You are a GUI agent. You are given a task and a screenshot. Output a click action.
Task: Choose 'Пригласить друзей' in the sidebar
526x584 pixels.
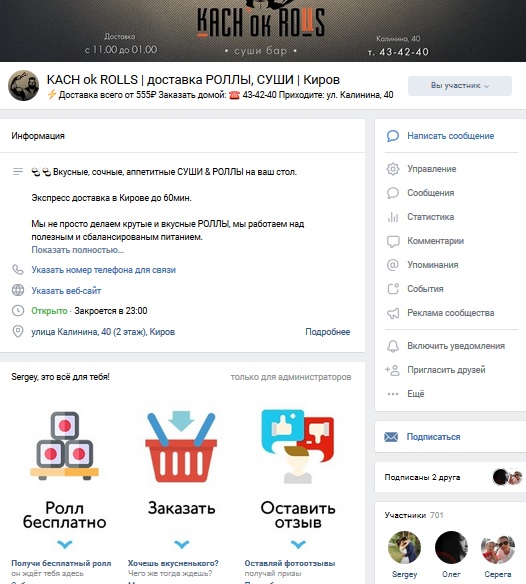click(x=446, y=370)
